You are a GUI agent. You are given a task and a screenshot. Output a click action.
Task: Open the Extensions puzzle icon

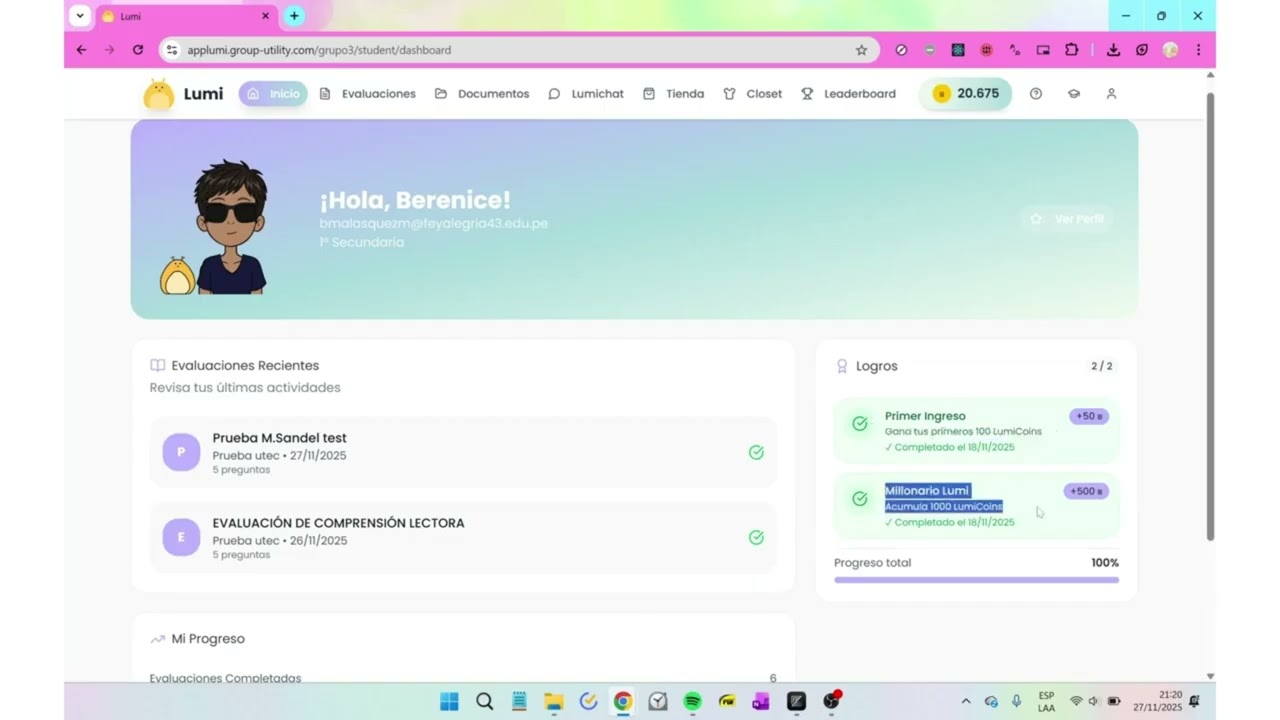pos(1072,50)
